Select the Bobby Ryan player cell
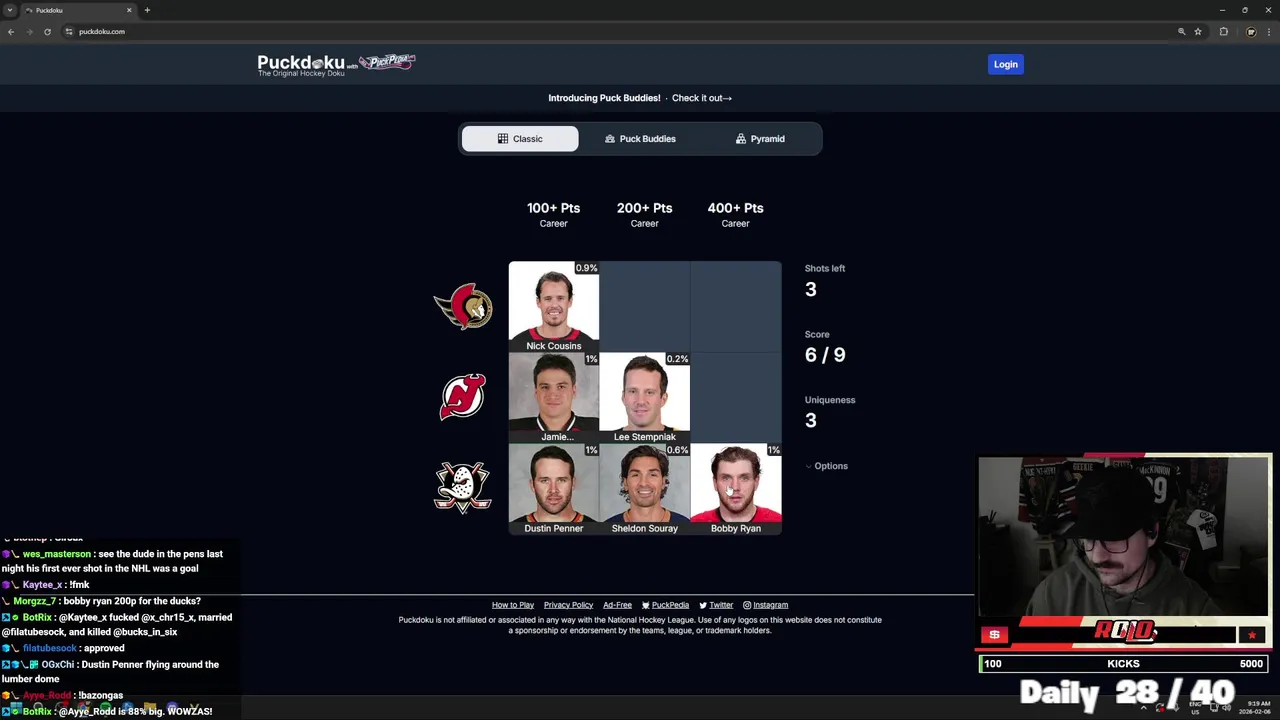Image resolution: width=1280 pixels, height=720 pixels. pos(736,489)
